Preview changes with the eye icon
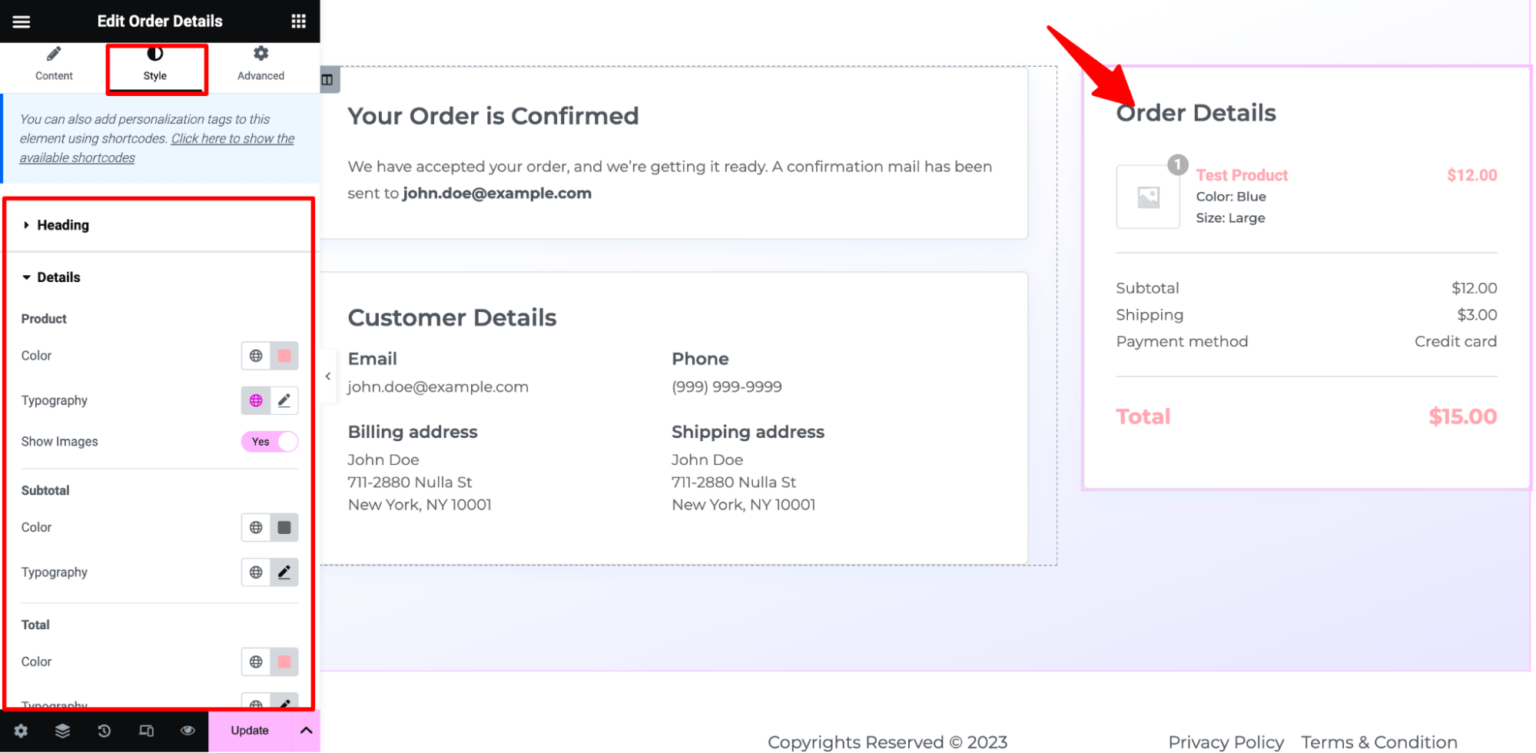The width and height of the screenshot is (1536, 753). (187, 731)
